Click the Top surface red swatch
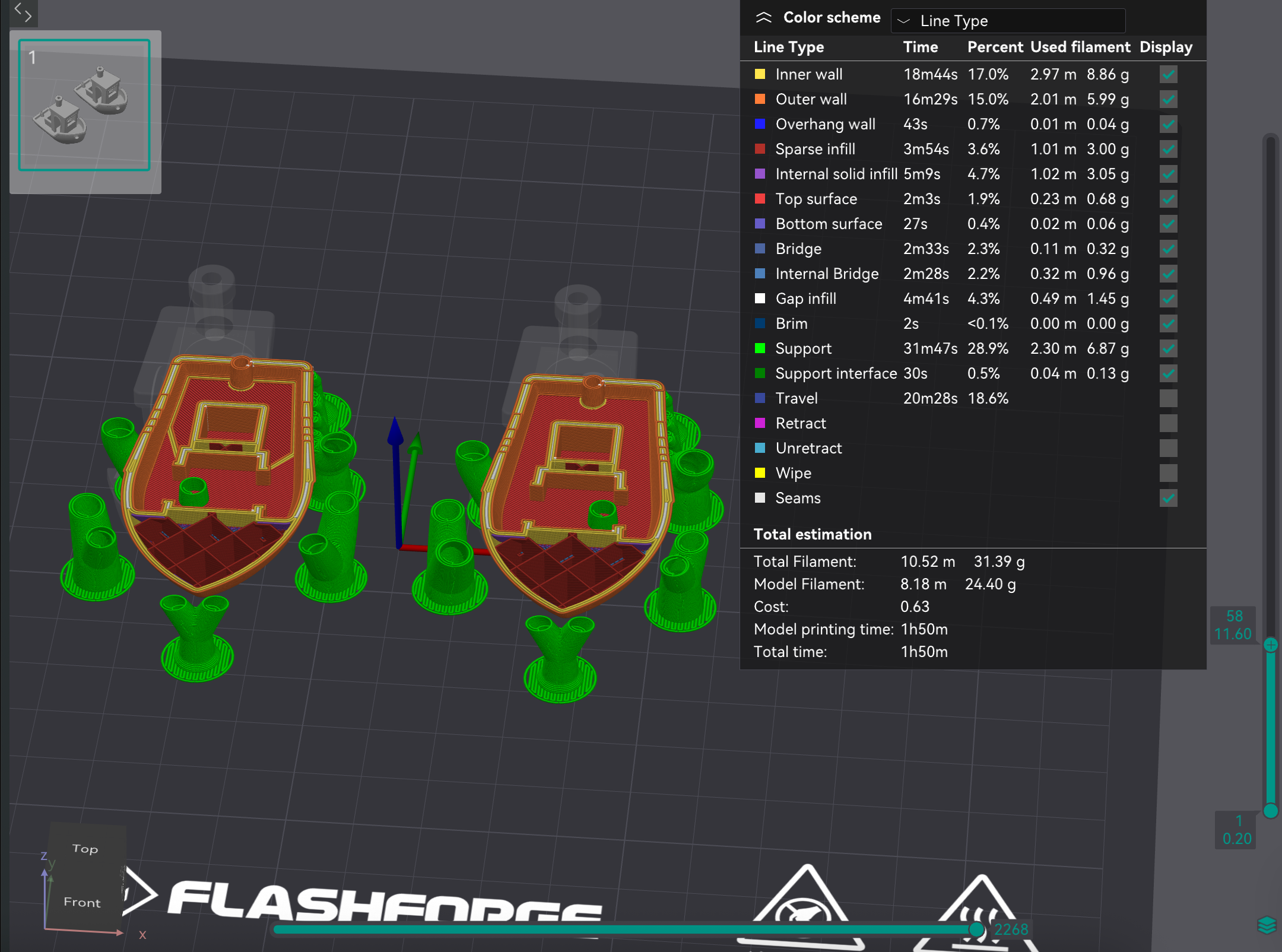Viewport: 1282px width, 952px height. [760, 199]
